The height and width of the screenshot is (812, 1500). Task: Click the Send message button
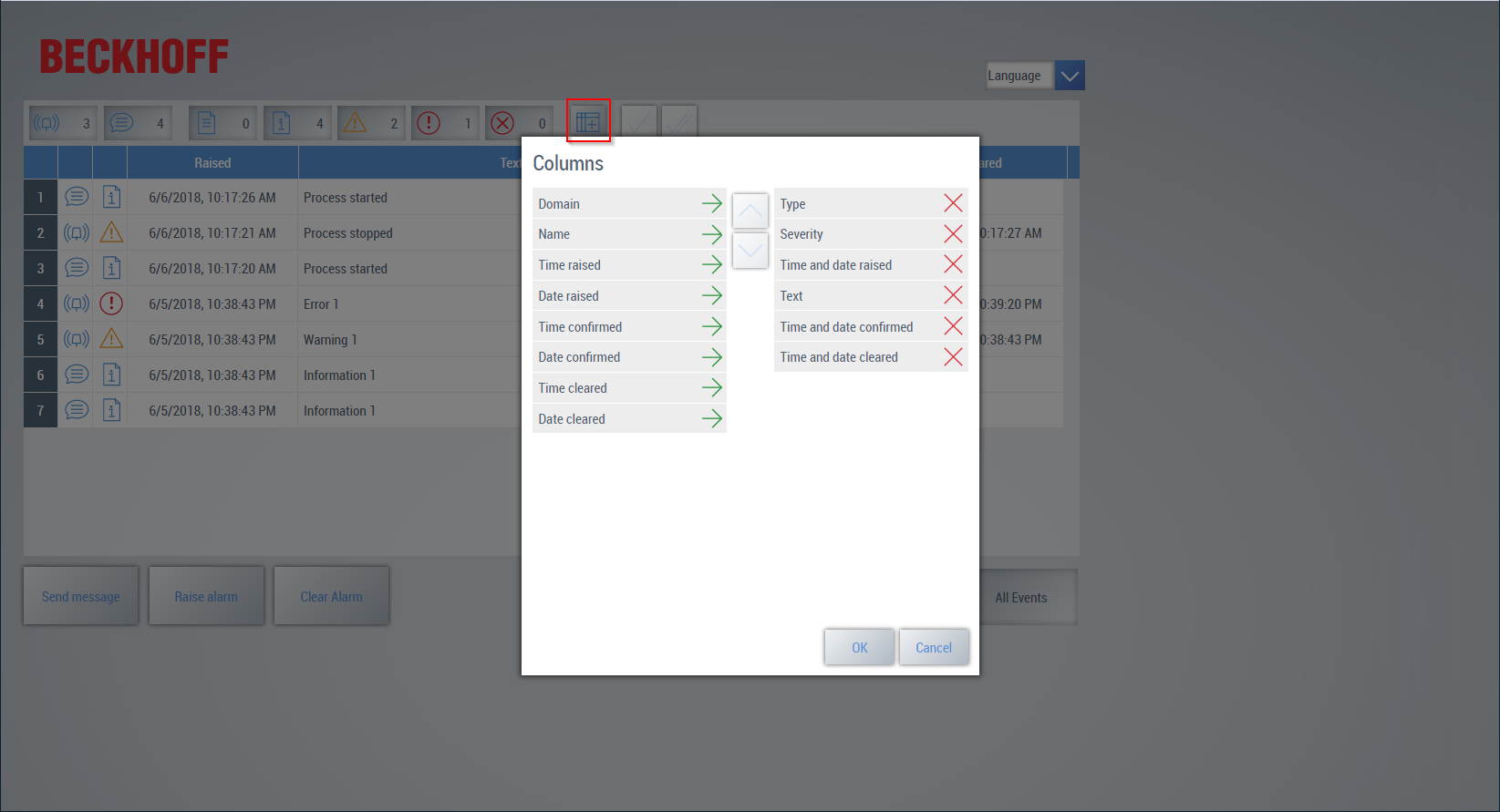tap(81, 596)
